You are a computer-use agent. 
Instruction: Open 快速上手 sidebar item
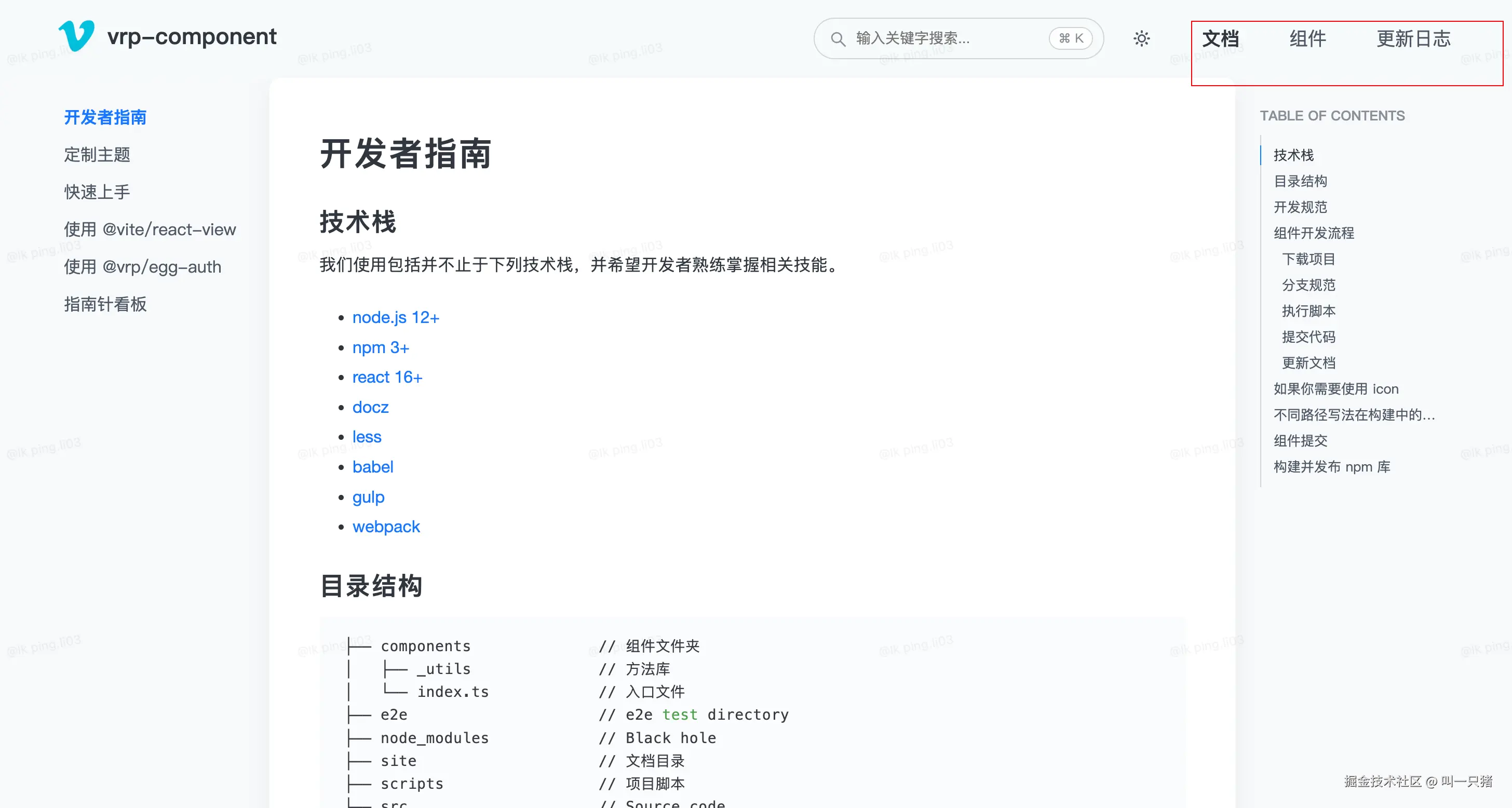click(x=97, y=192)
